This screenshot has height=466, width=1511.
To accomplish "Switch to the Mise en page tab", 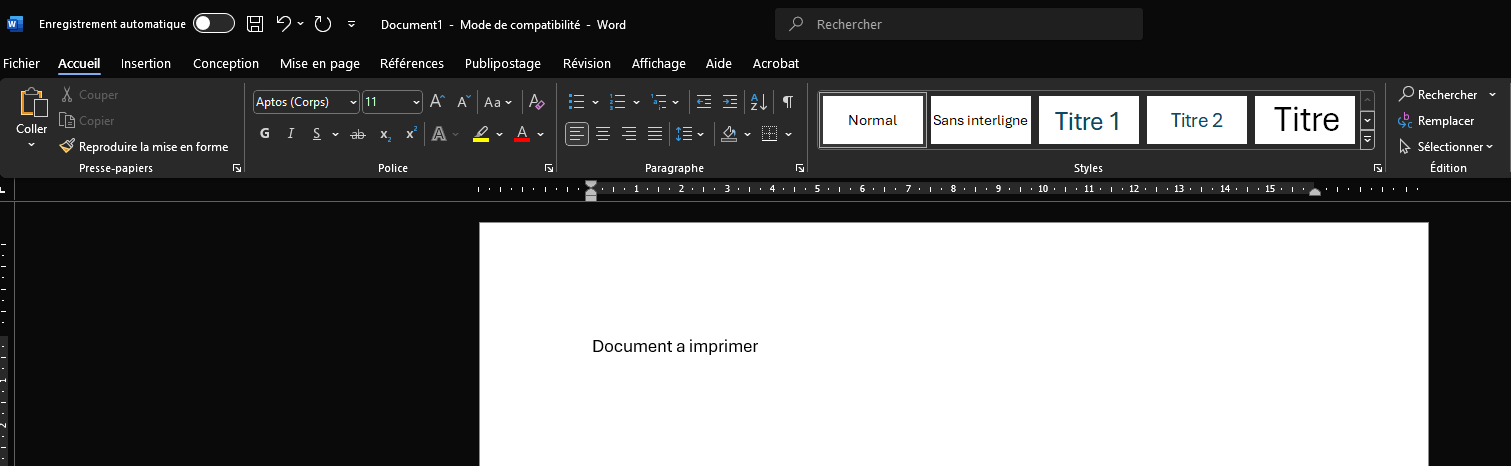I will (x=320, y=63).
